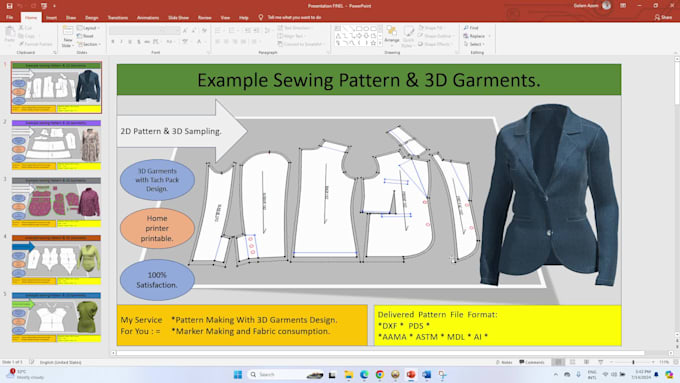Select slide 5 thumbnail with olive top
680x383 pixels.
coord(56,317)
